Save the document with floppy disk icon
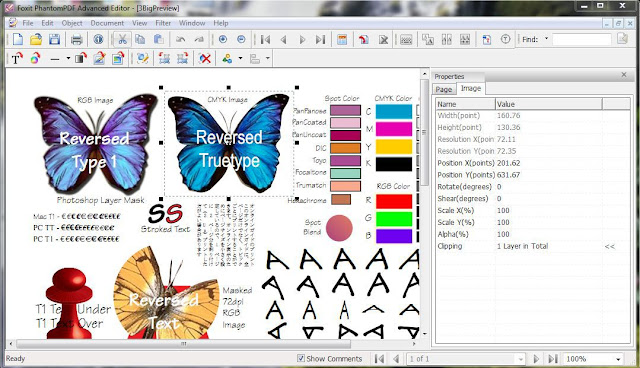Image resolution: width=640 pixels, height=368 pixels. pyautogui.click(x=54, y=39)
